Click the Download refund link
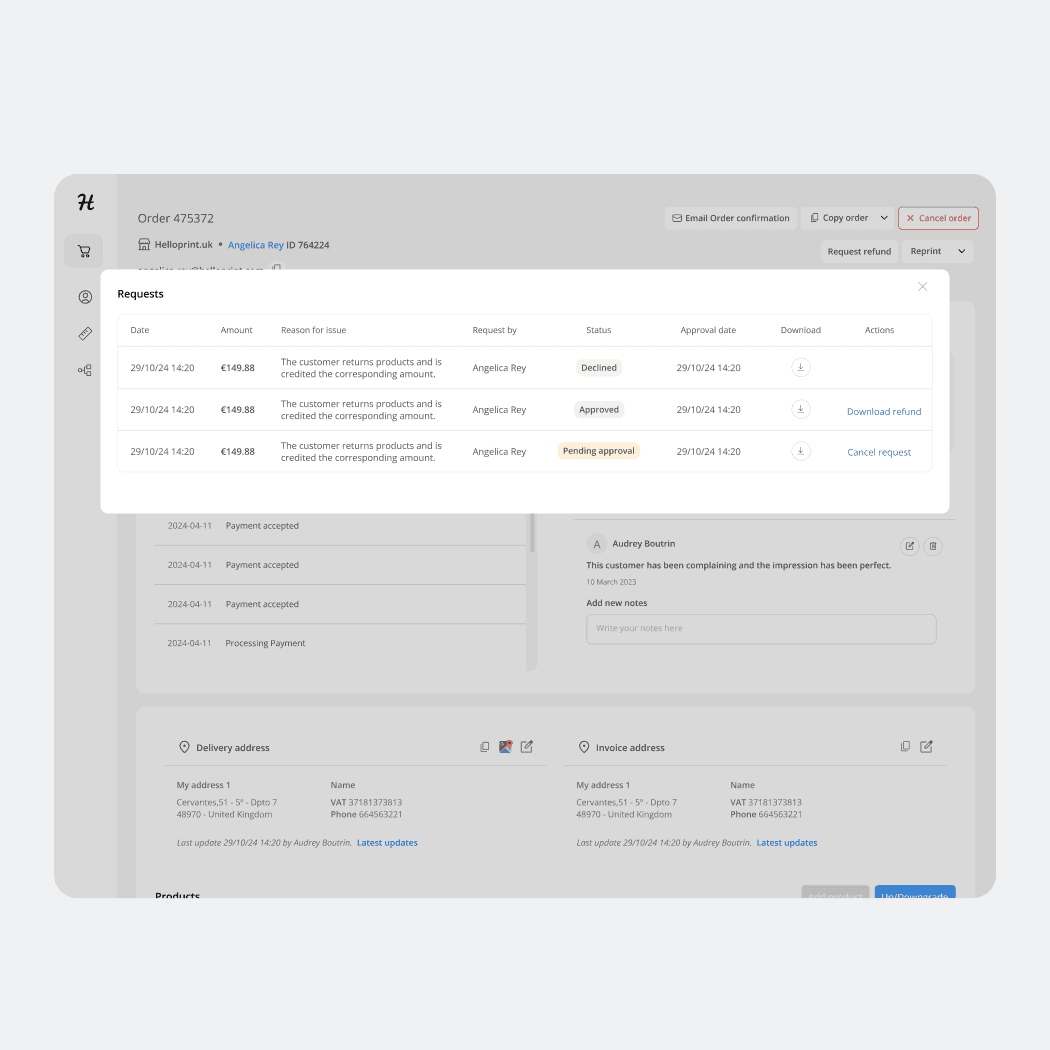Image resolution: width=1050 pixels, height=1050 pixels. [x=883, y=411]
